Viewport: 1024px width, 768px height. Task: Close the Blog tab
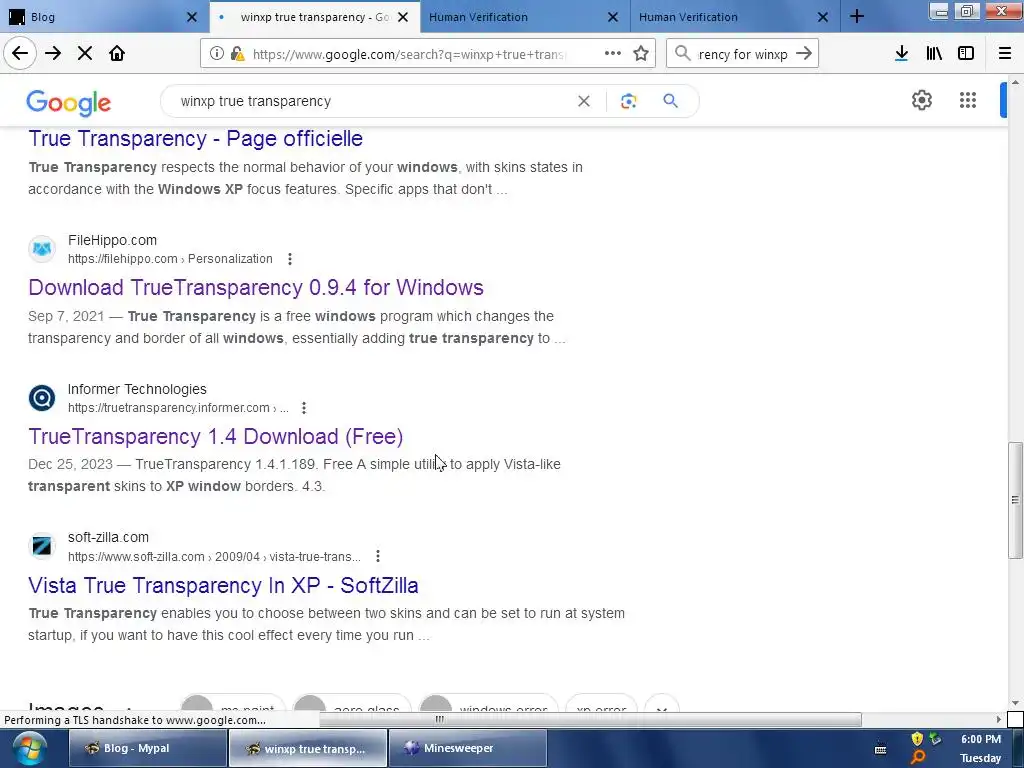[192, 17]
